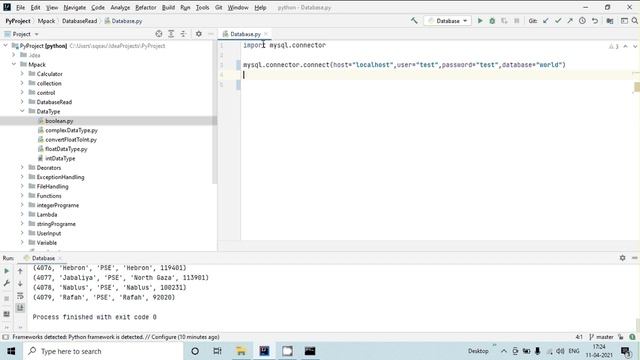
Task: Open Task View on the taskbar
Action: point(218,351)
